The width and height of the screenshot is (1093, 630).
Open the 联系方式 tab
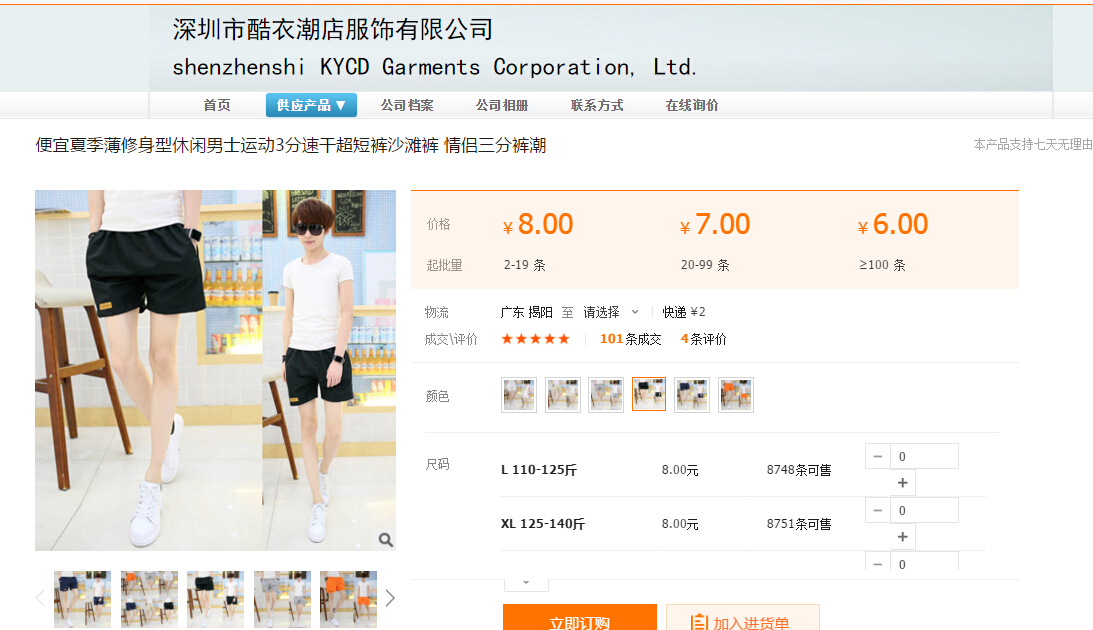pyautogui.click(x=597, y=105)
